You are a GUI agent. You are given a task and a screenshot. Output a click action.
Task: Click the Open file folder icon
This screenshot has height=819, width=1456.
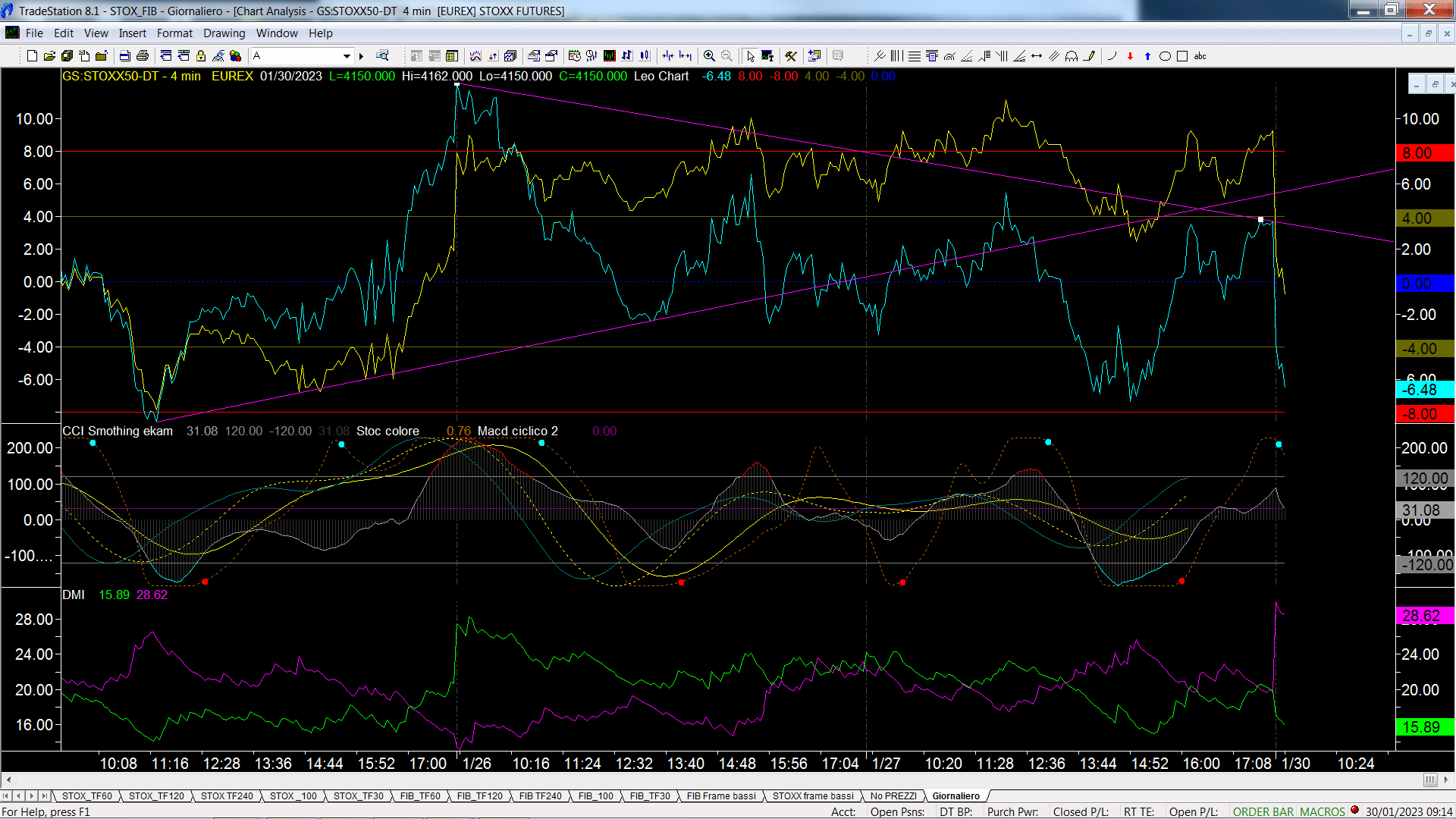(49, 56)
